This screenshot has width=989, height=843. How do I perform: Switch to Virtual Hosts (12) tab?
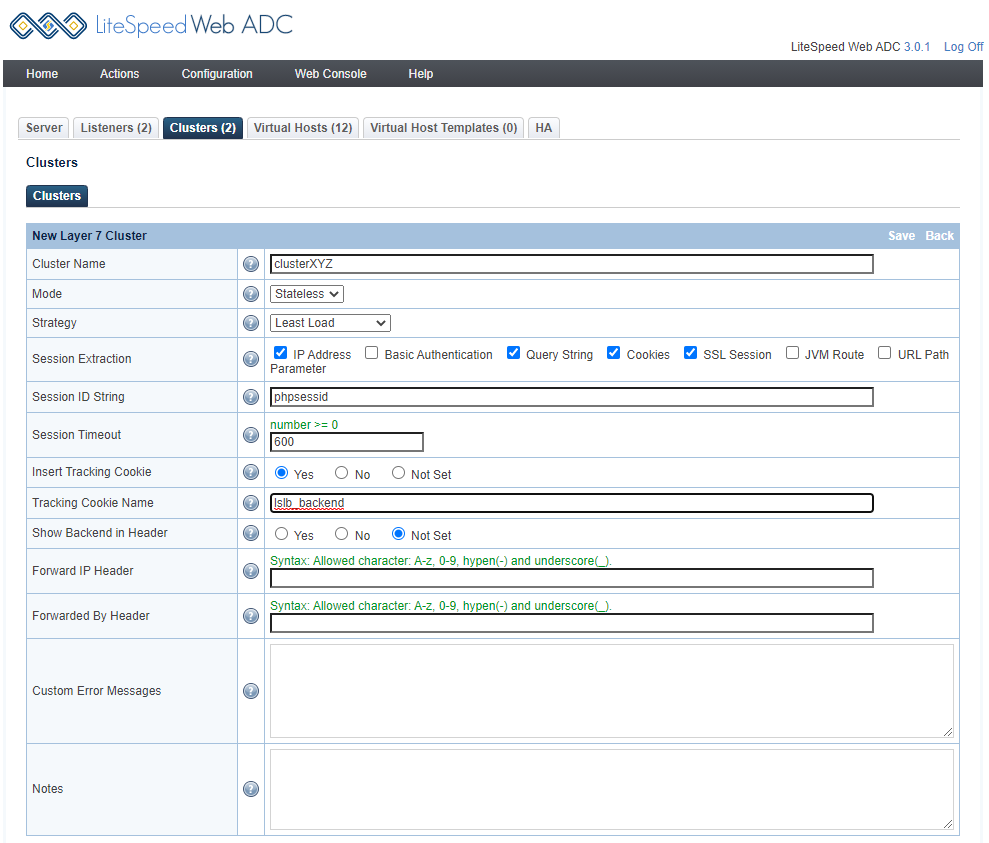[x=303, y=128]
